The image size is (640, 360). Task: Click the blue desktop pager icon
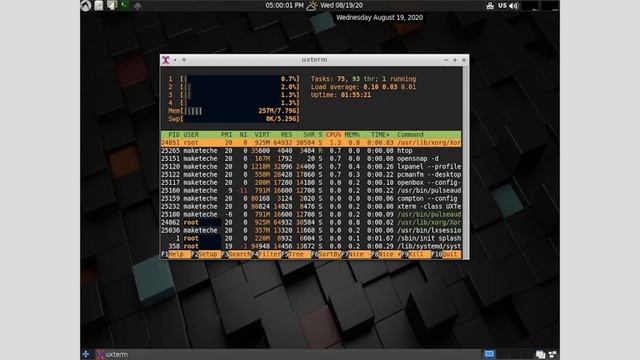click(489, 354)
